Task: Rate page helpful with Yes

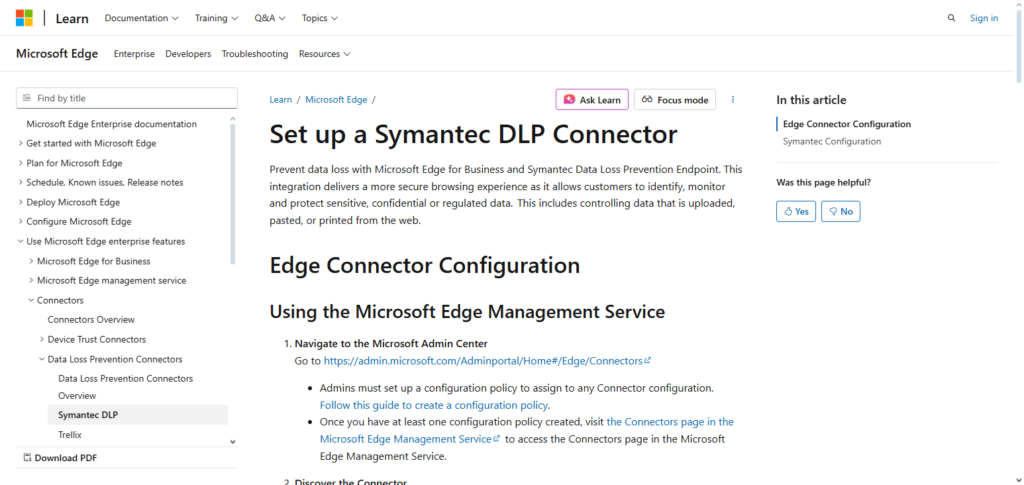Action: pyautogui.click(x=796, y=211)
